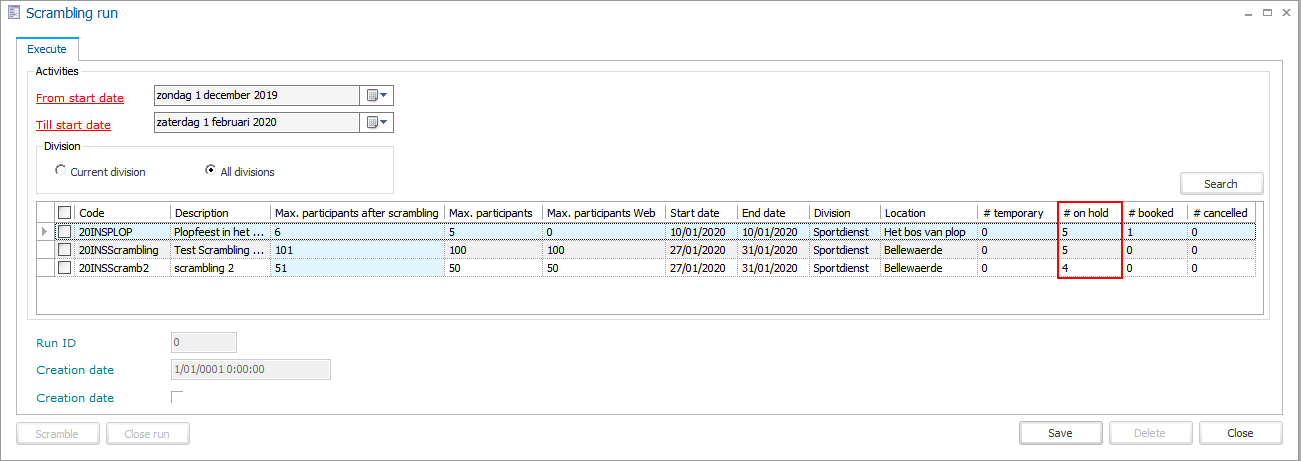Image resolution: width=1301 pixels, height=461 pixels.
Task: Tick the checkbox for row 20INSScrambling
Action: 65,250
